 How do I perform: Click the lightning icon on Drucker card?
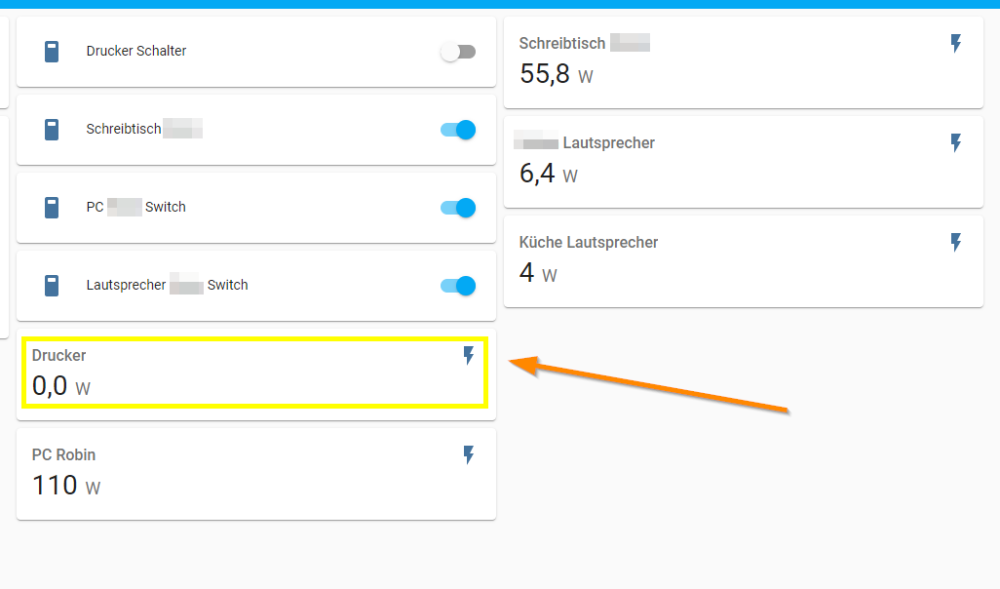[x=469, y=356]
